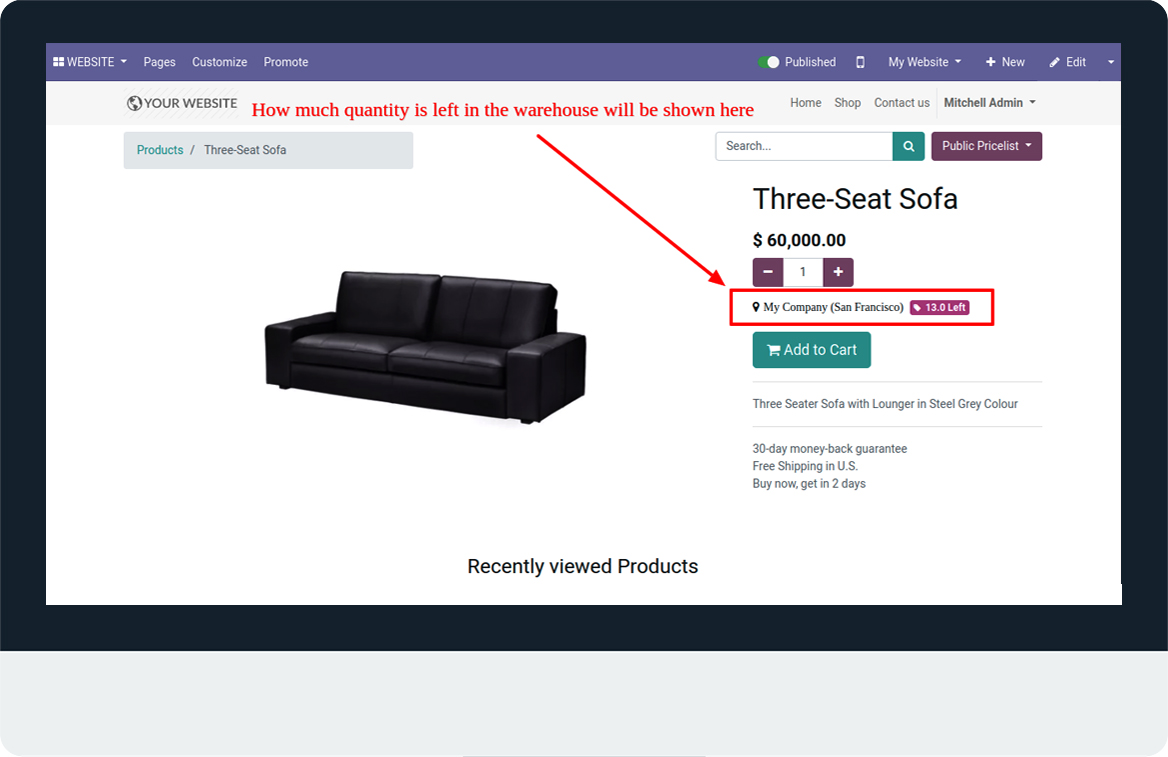Expand the Mitchell Admin user menu
This screenshot has width=1168, height=757.
[x=990, y=103]
